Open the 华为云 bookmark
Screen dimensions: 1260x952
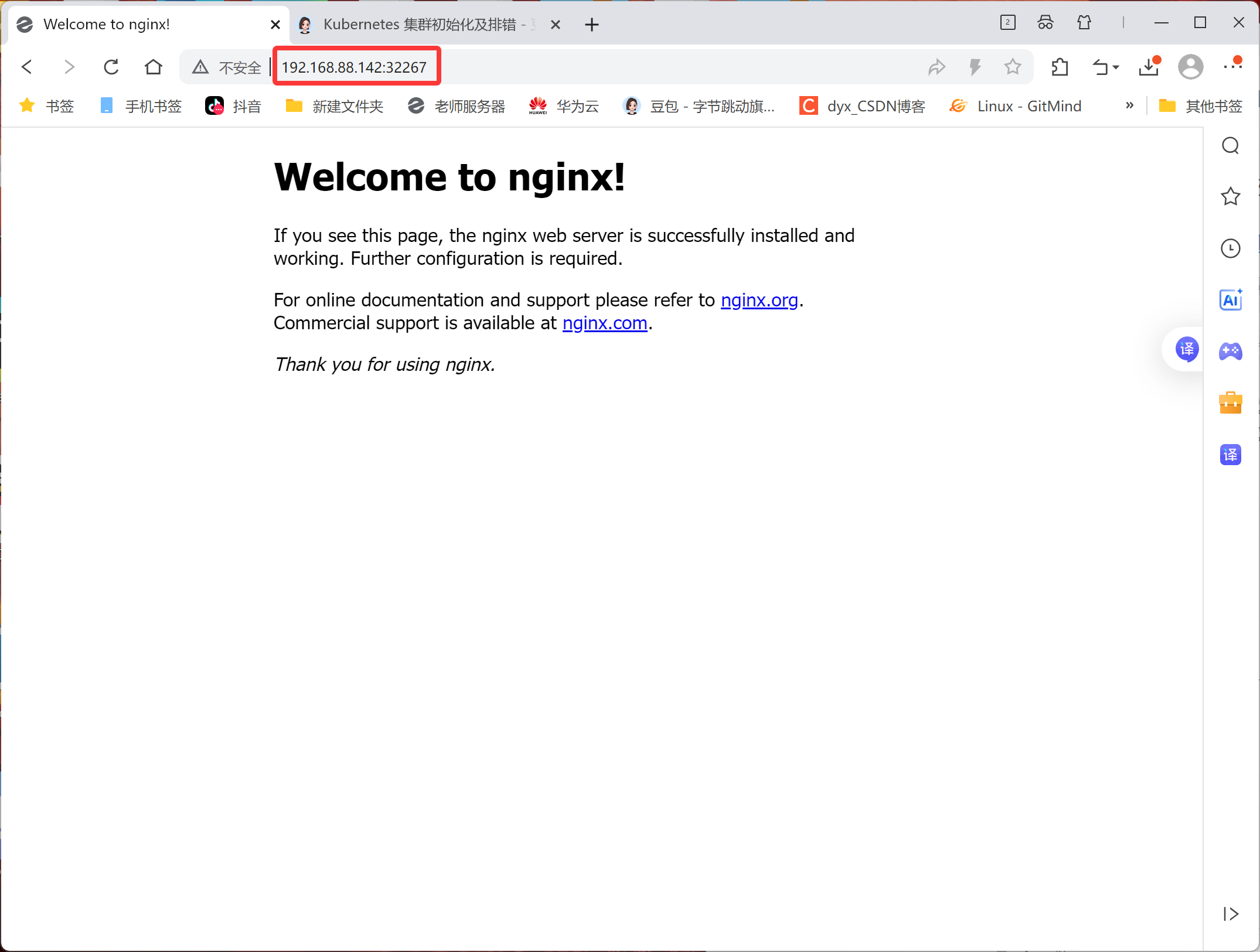[x=564, y=106]
